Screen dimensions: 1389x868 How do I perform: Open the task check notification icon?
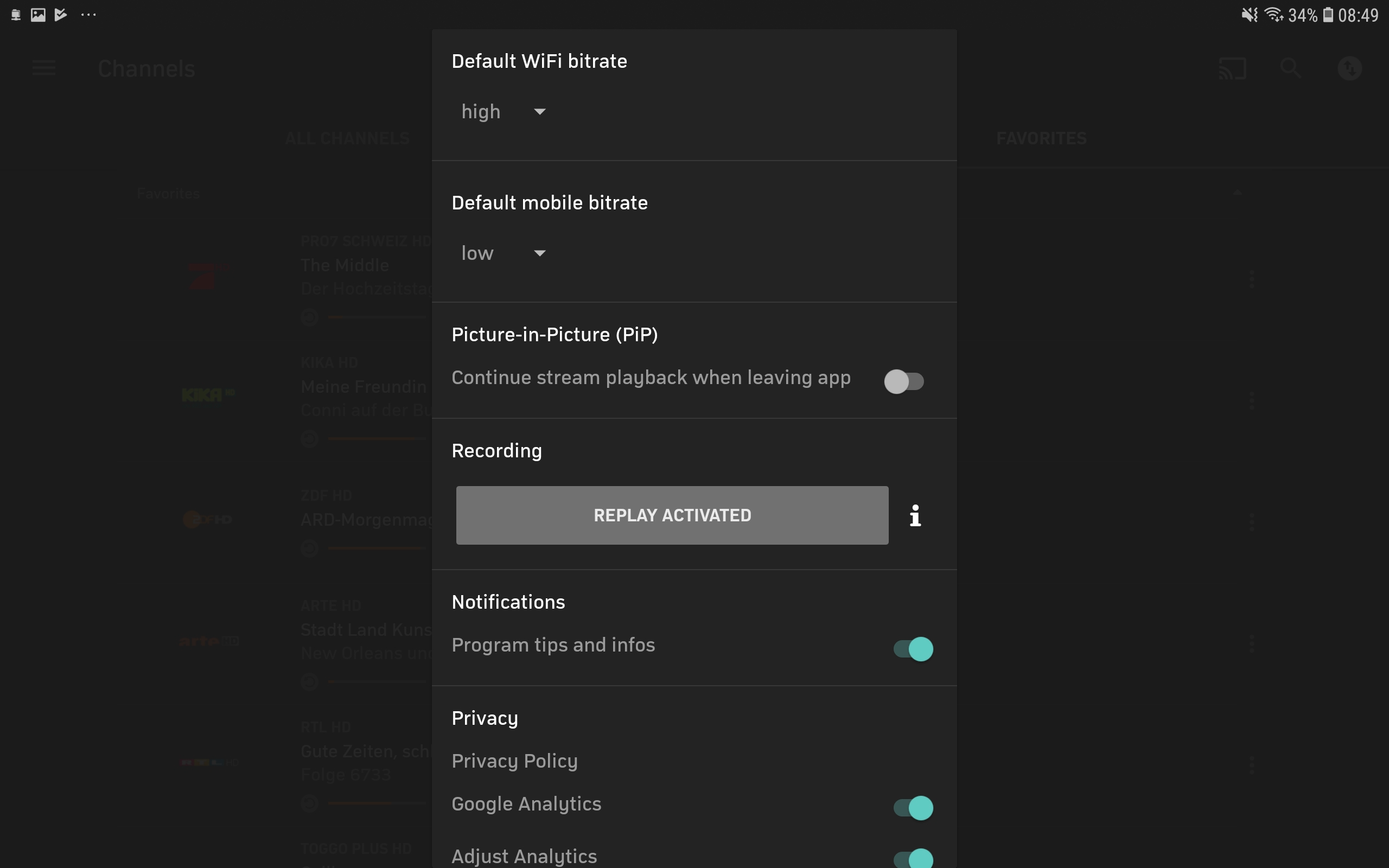[x=61, y=15]
